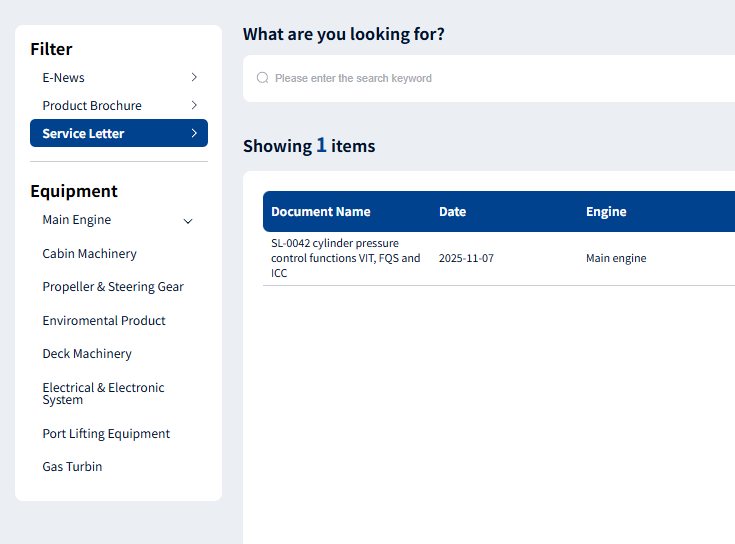Click the 2025-11-07 date cell
Viewport: 735px width, 544px height.
466,258
